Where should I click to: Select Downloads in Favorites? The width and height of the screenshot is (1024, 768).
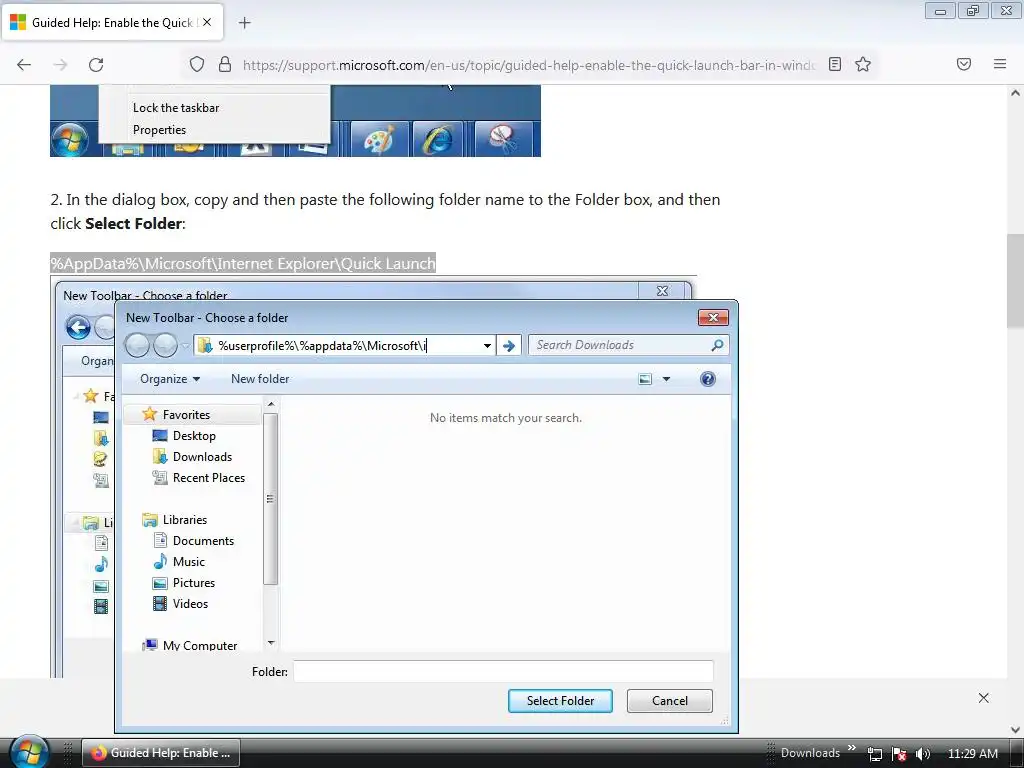pyautogui.click(x=202, y=456)
